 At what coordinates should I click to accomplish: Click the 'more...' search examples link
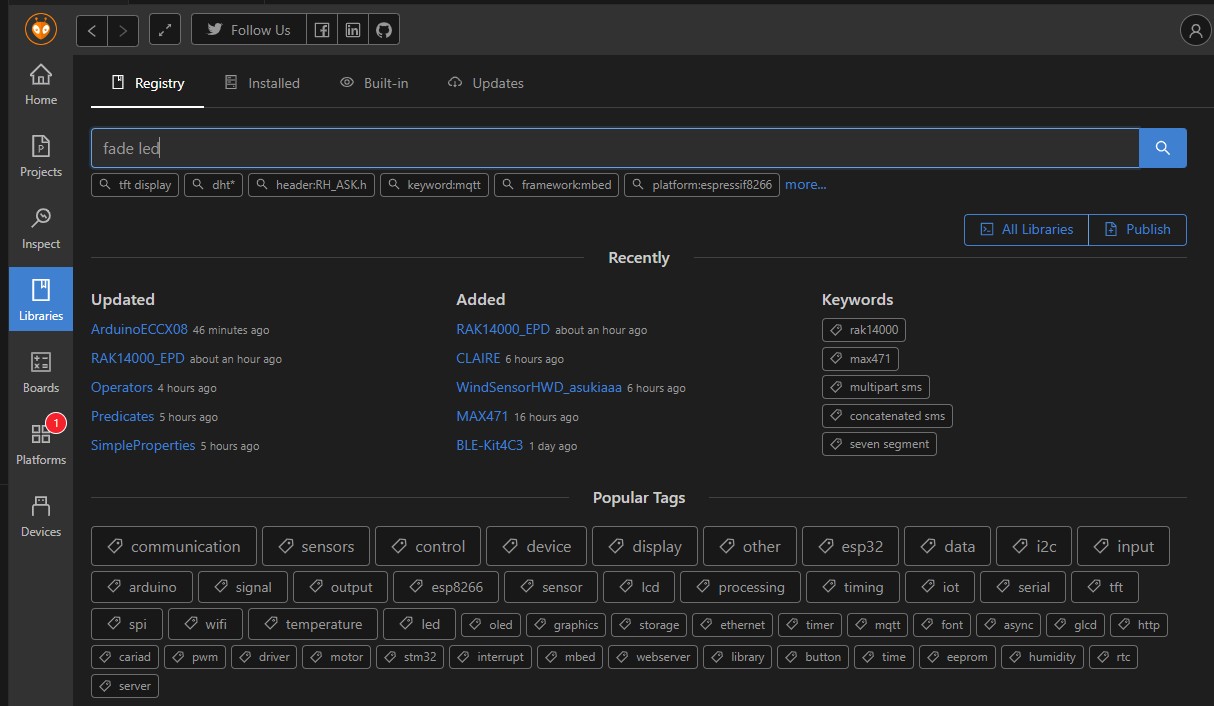[806, 184]
